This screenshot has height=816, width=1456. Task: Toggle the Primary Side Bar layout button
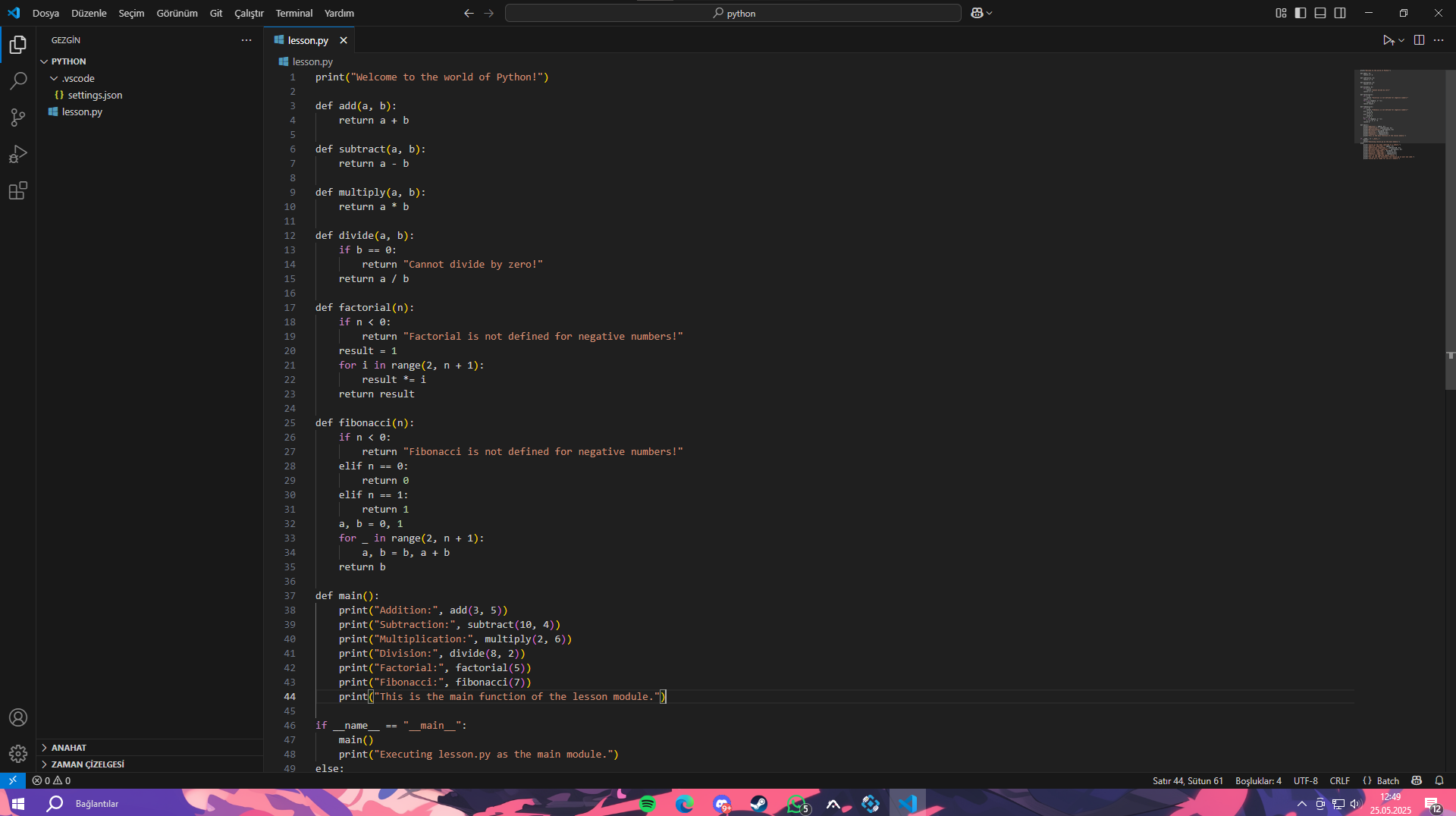point(1301,13)
